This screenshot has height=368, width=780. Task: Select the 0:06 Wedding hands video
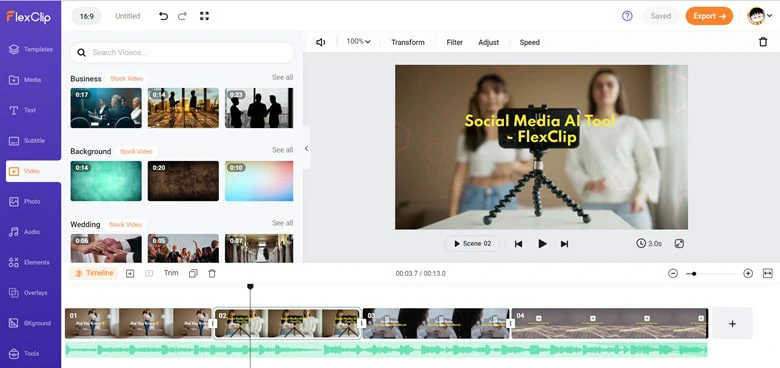coord(106,248)
